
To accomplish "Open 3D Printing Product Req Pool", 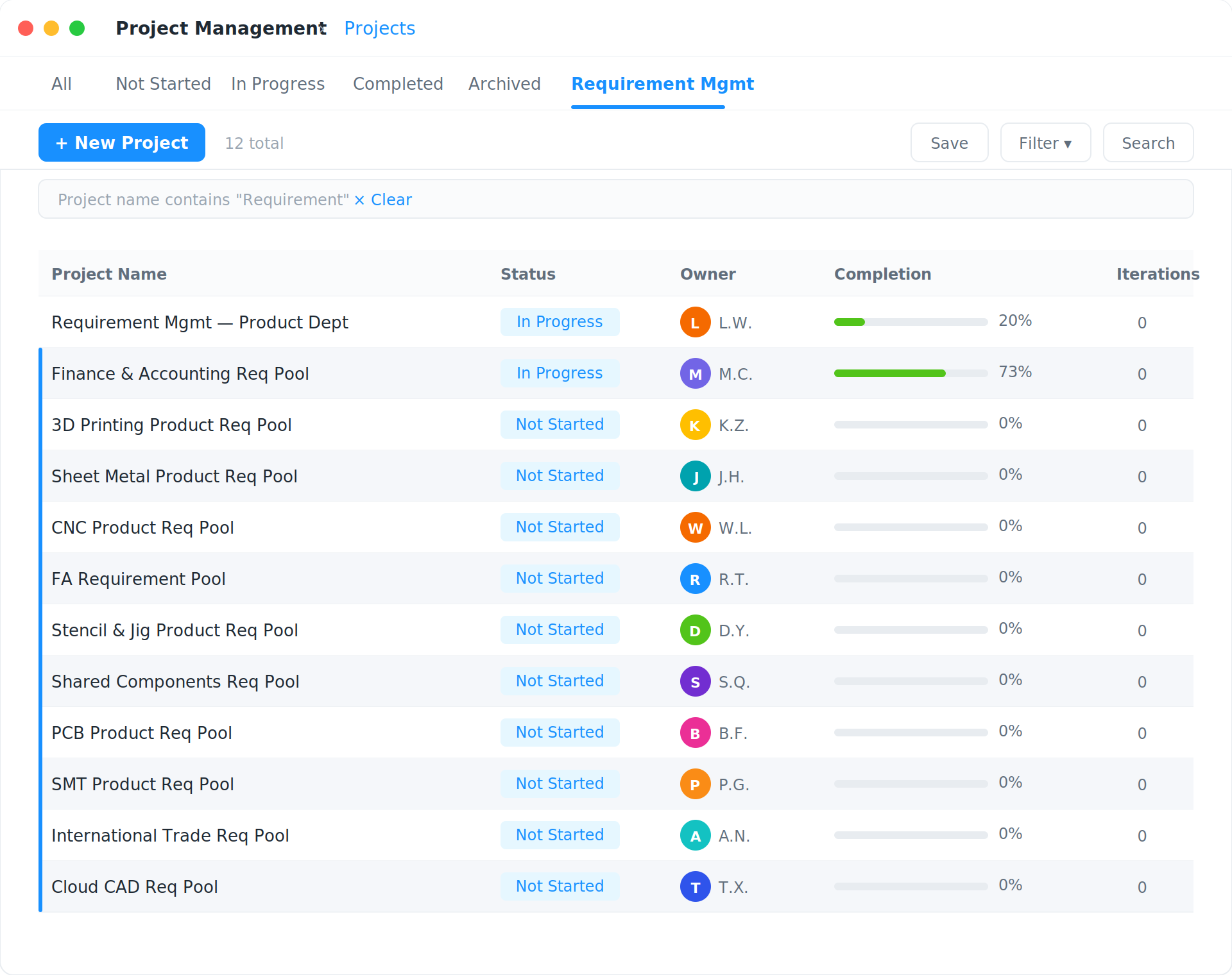I will pos(171,425).
